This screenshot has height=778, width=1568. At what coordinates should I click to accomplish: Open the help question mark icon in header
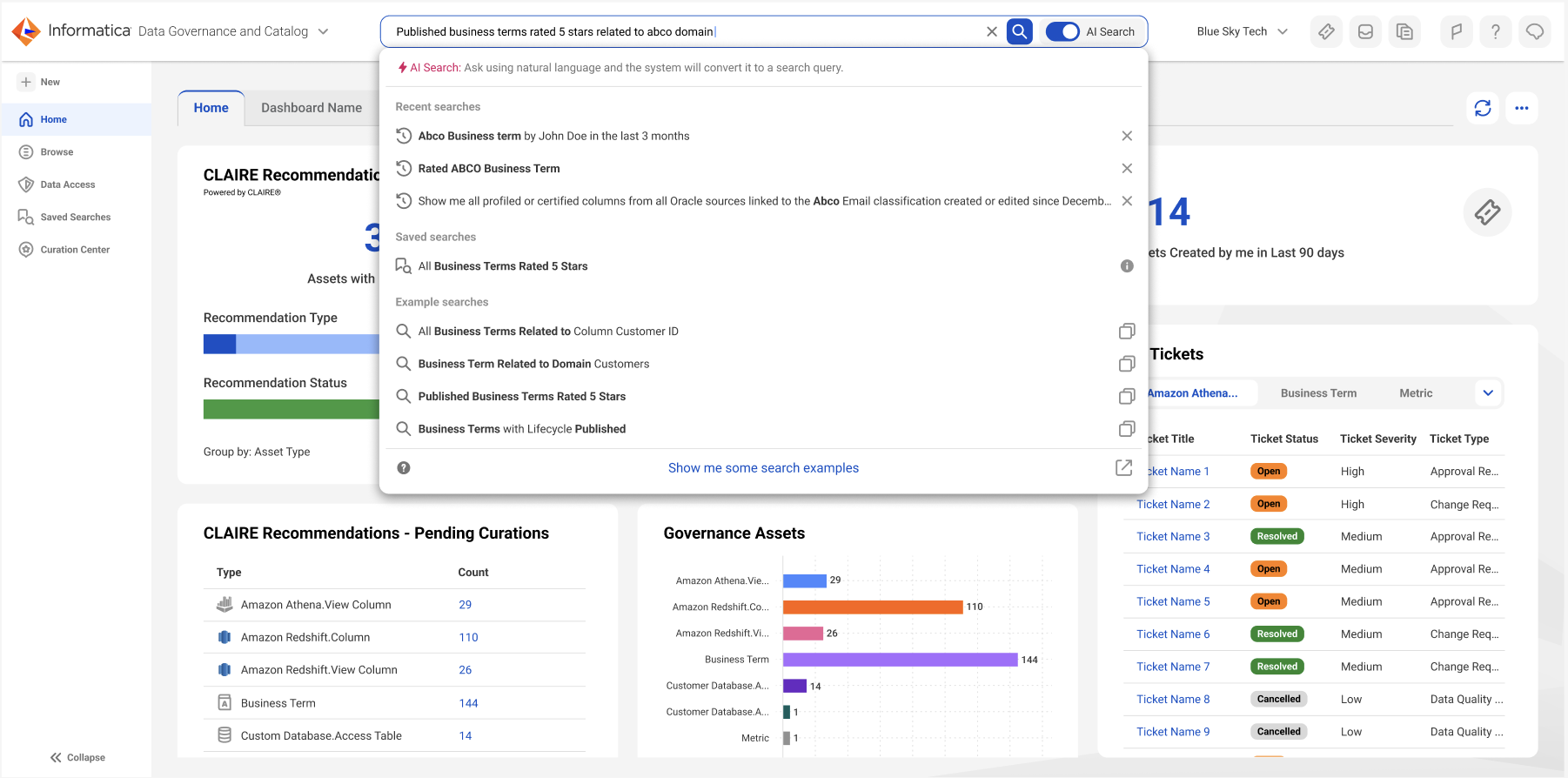coord(1495,31)
